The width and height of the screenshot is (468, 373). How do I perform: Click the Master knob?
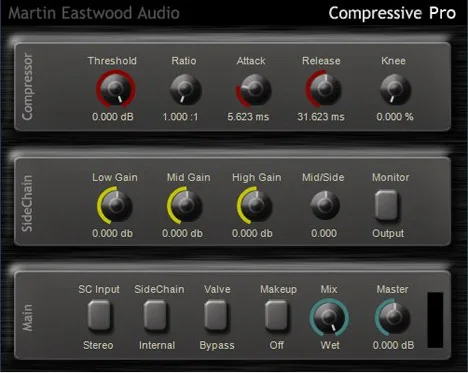pyautogui.click(x=393, y=317)
